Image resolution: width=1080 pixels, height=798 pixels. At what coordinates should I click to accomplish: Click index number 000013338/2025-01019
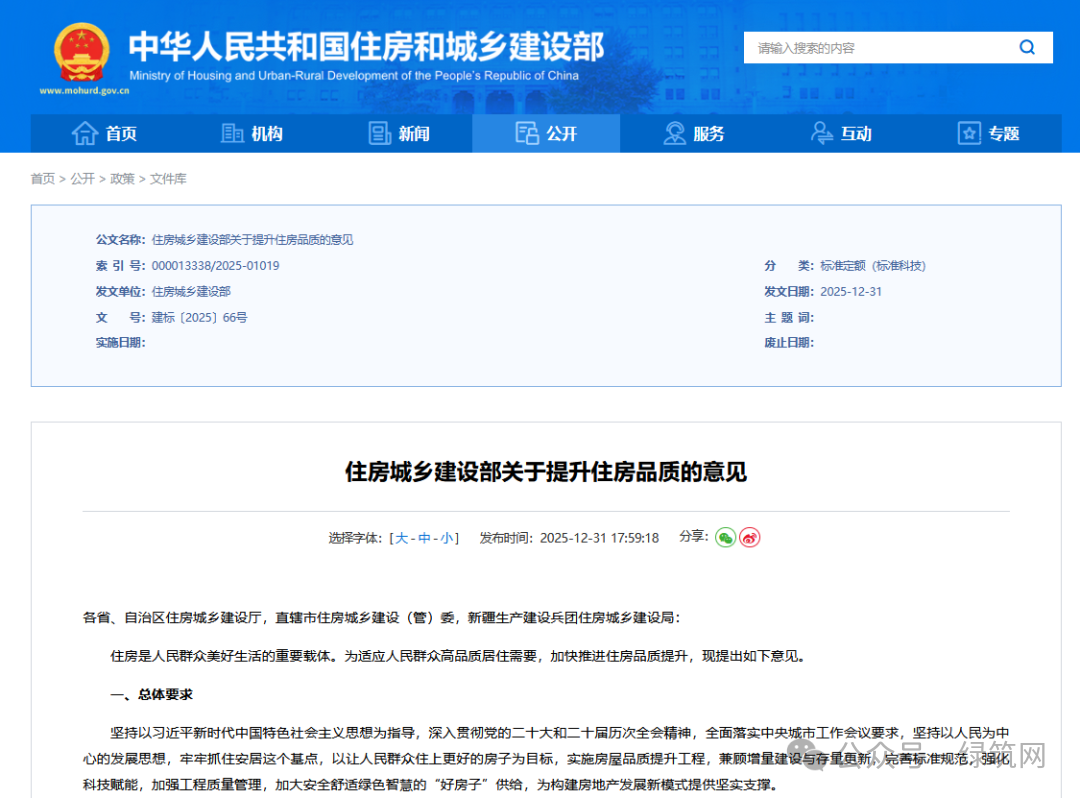tap(216, 266)
